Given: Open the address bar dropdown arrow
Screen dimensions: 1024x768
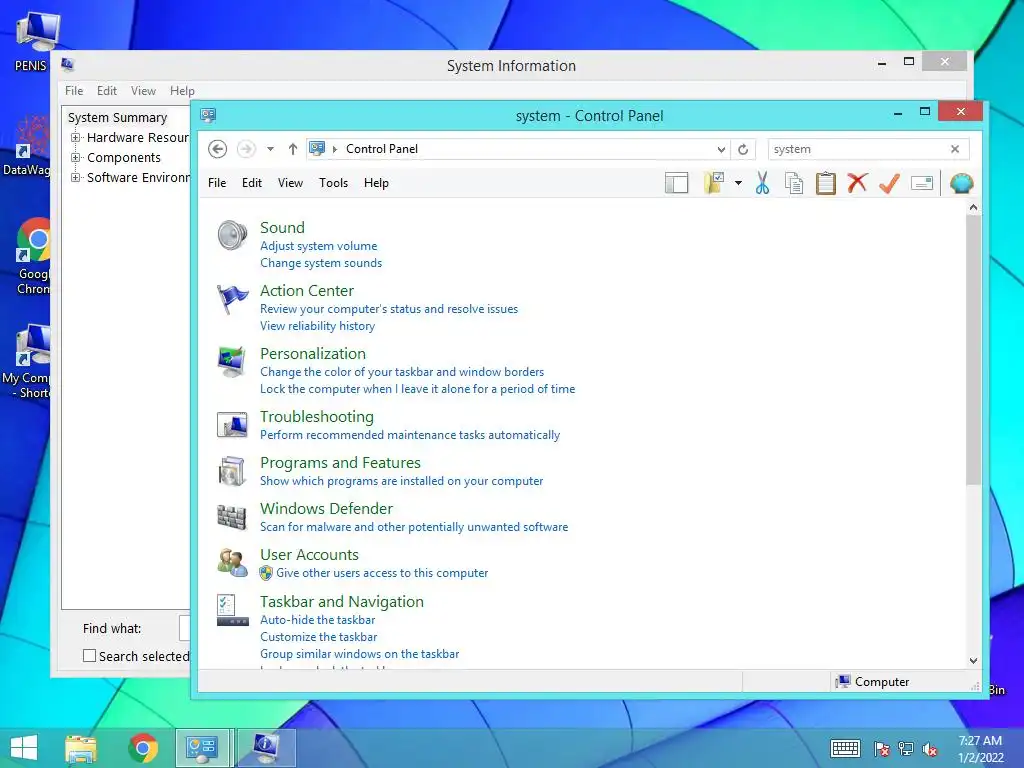Looking at the screenshot, I should (x=721, y=149).
